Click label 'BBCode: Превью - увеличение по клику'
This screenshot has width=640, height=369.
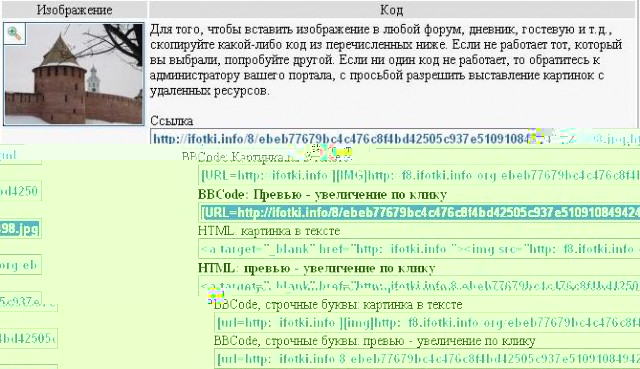tap(322, 195)
